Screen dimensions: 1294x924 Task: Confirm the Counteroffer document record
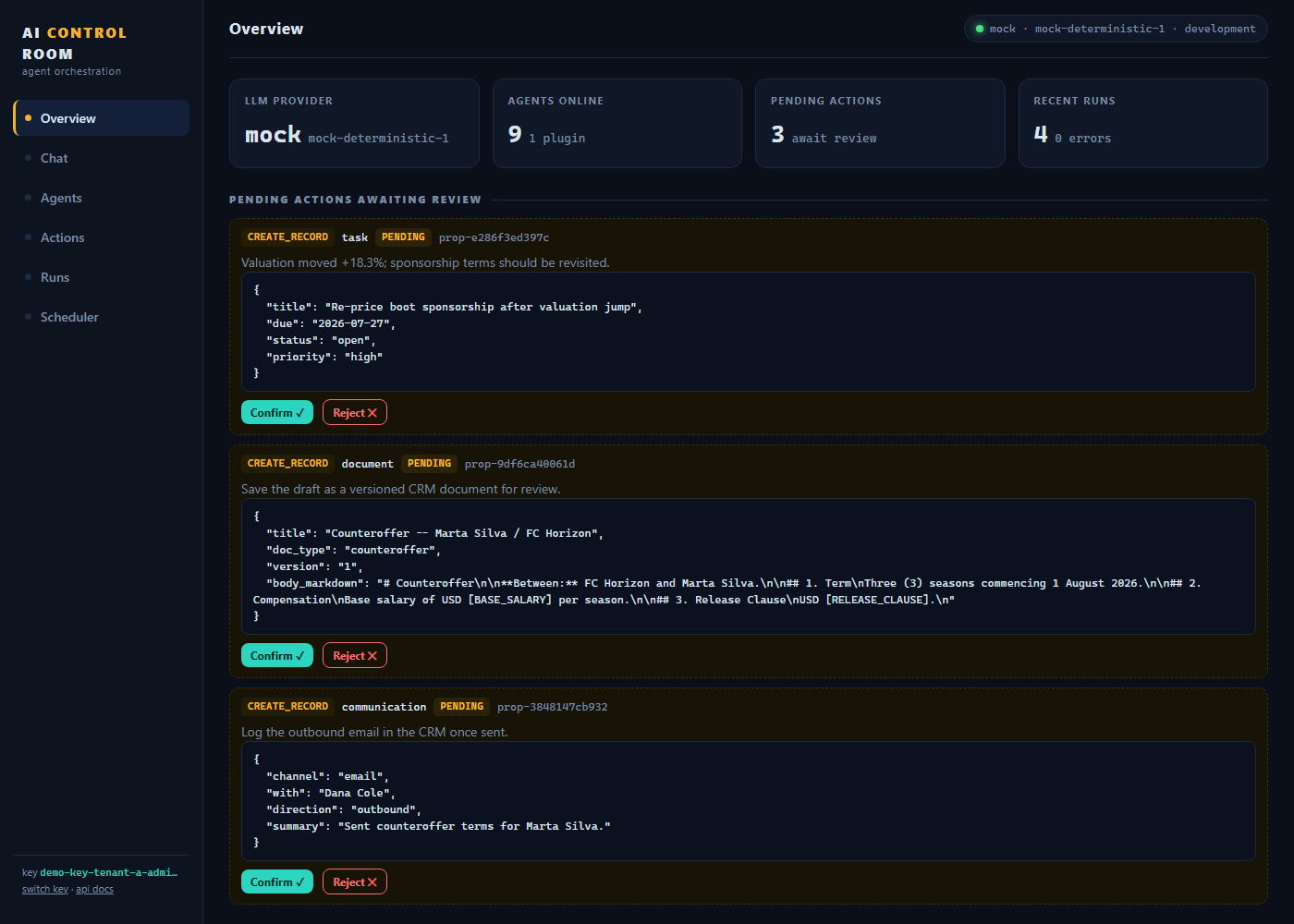[277, 656]
